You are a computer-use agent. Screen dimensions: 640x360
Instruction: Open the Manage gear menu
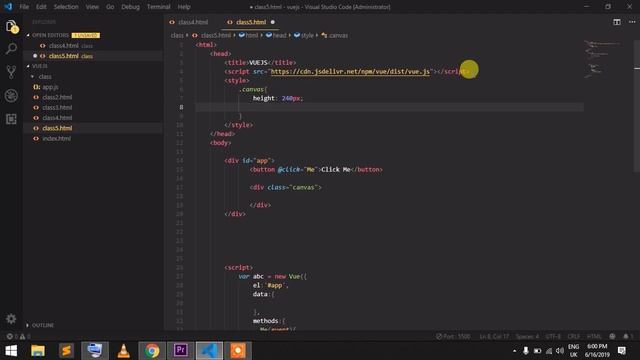pyautogui.click(x=11, y=318)
